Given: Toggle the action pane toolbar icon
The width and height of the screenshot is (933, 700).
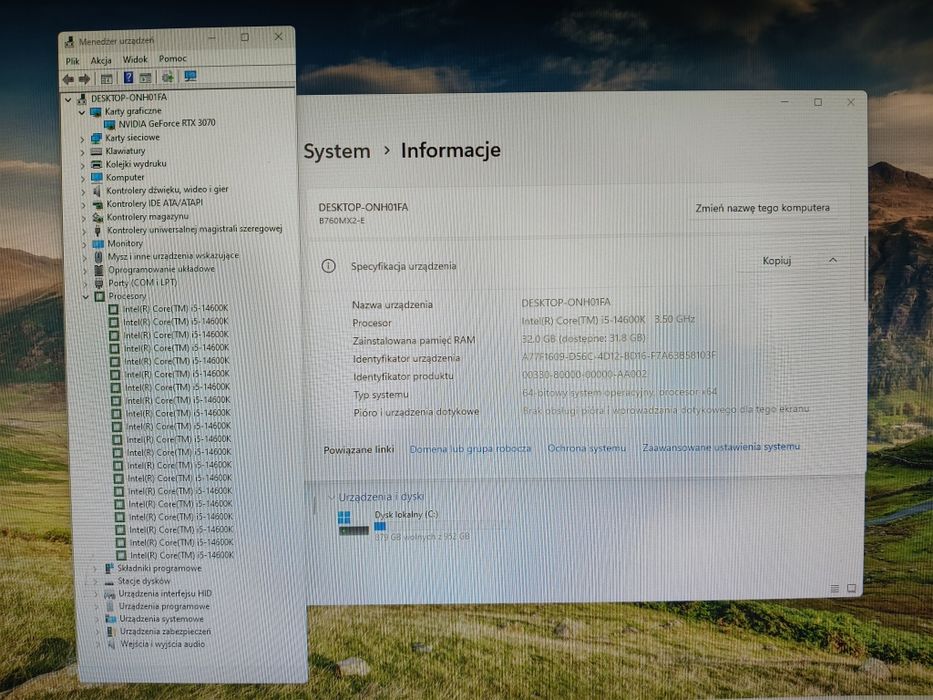Looking at the screenshot, I should pyautogui.click(x=145, y=77).
